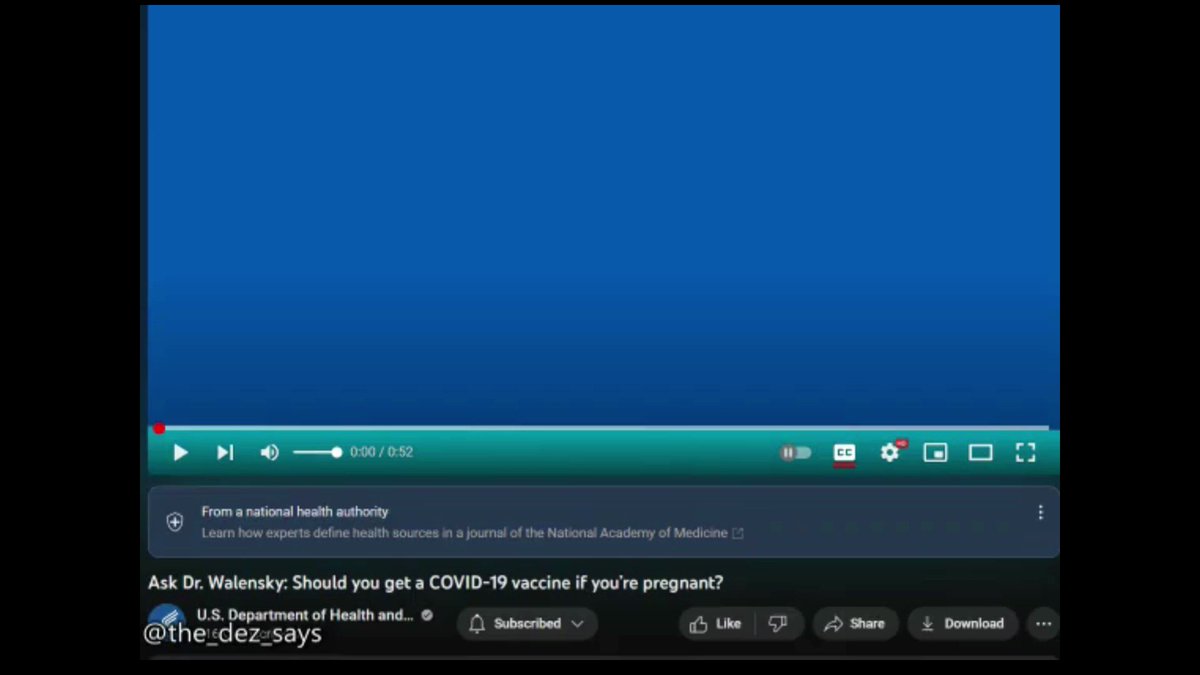1200x675 pixels.
Task: Click the verified channel checkmark badge
Action: (x=427, y=615)
